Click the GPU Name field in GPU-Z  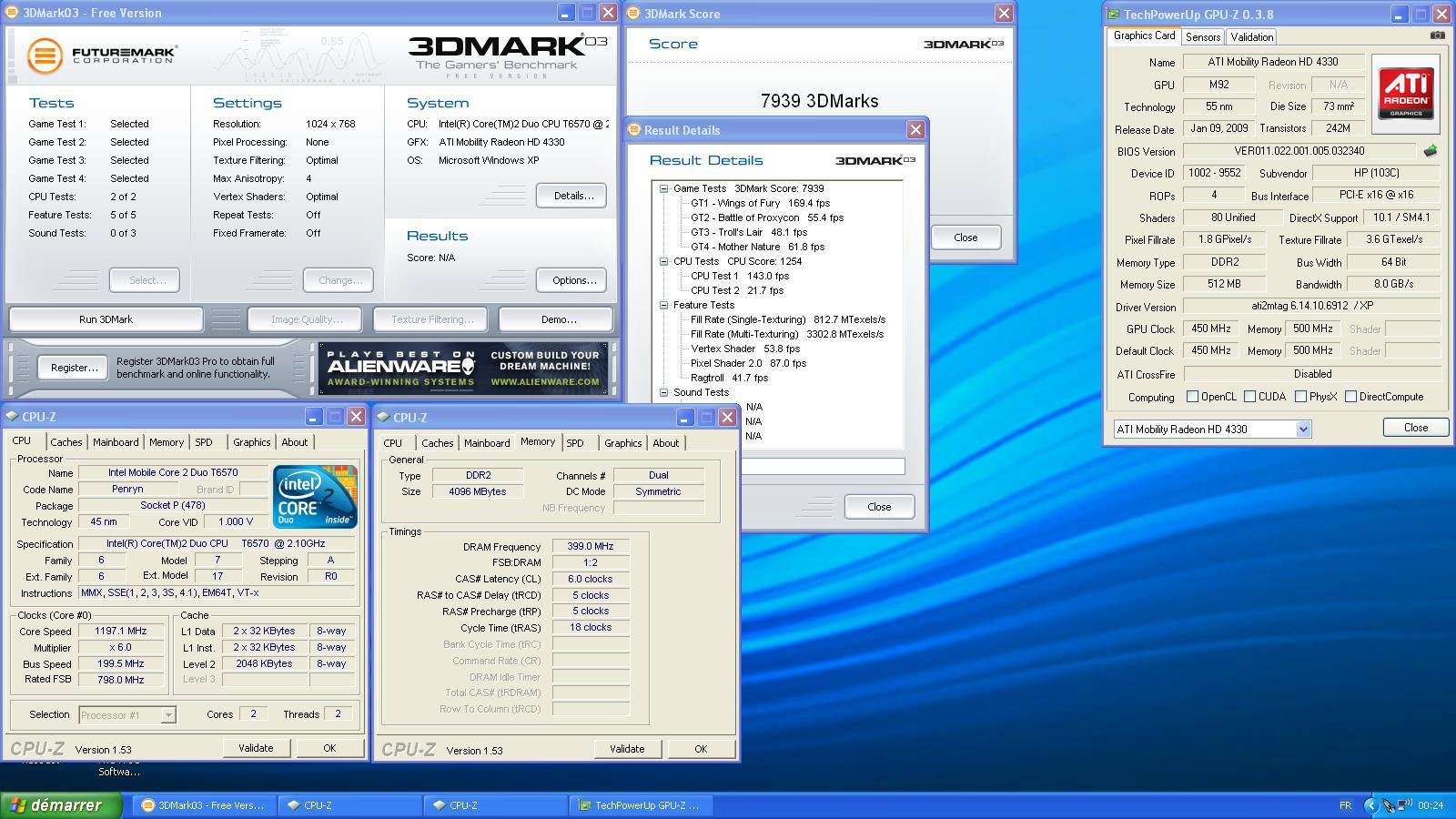(1273, 62)
